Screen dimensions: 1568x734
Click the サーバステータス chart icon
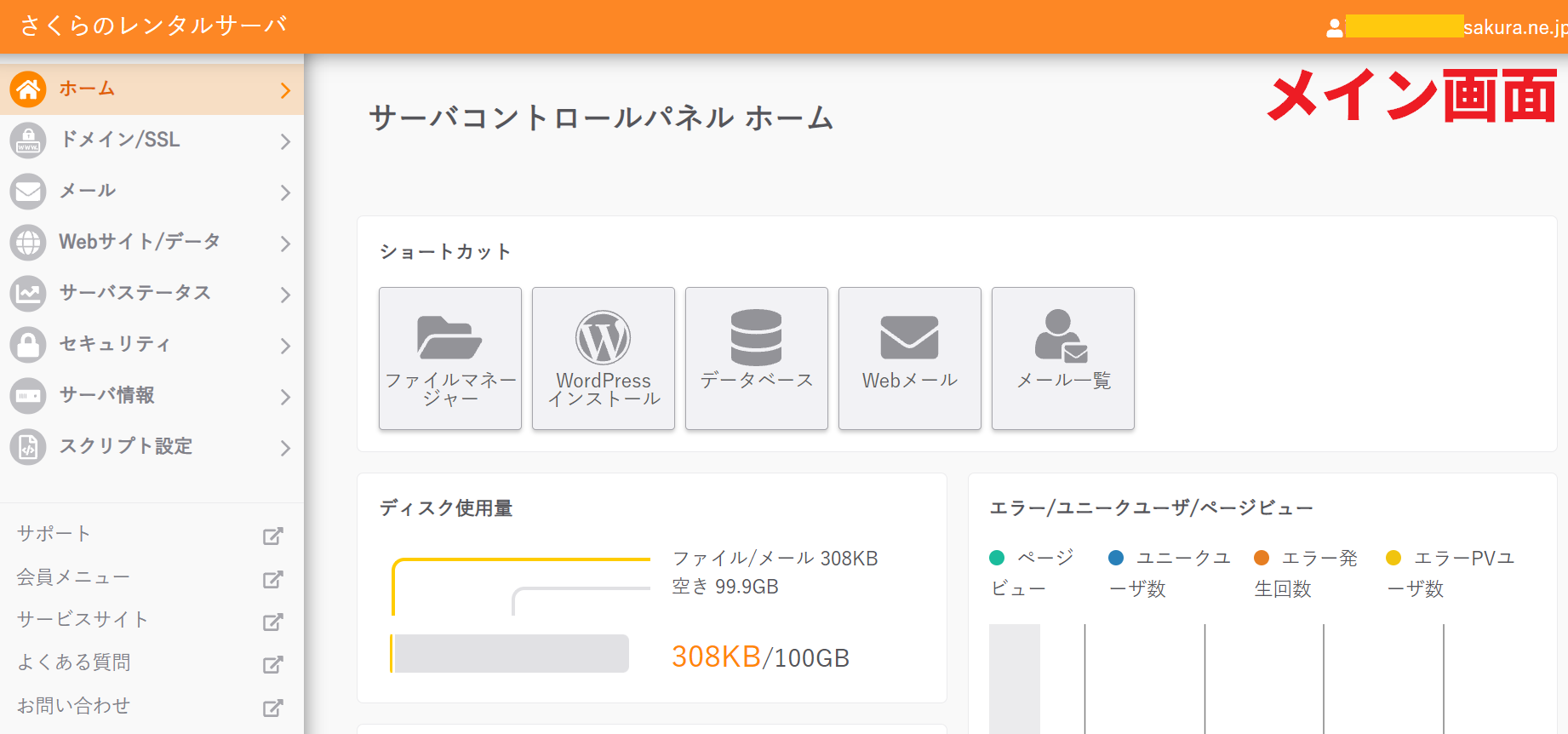coord(28,294)
